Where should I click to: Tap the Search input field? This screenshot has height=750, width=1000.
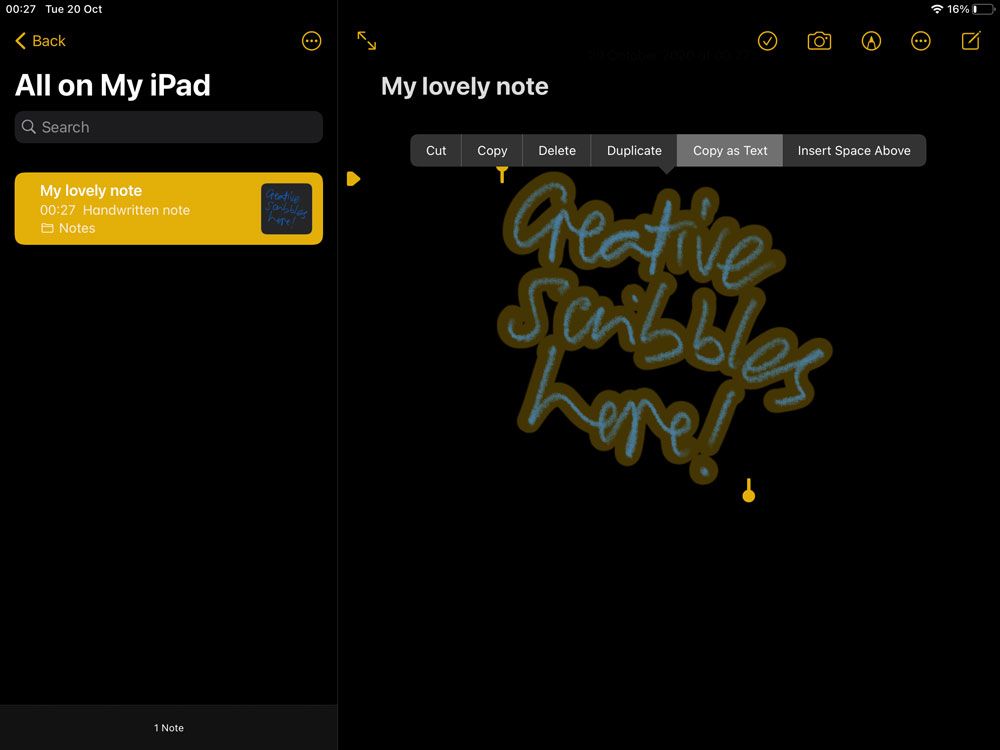167,127
